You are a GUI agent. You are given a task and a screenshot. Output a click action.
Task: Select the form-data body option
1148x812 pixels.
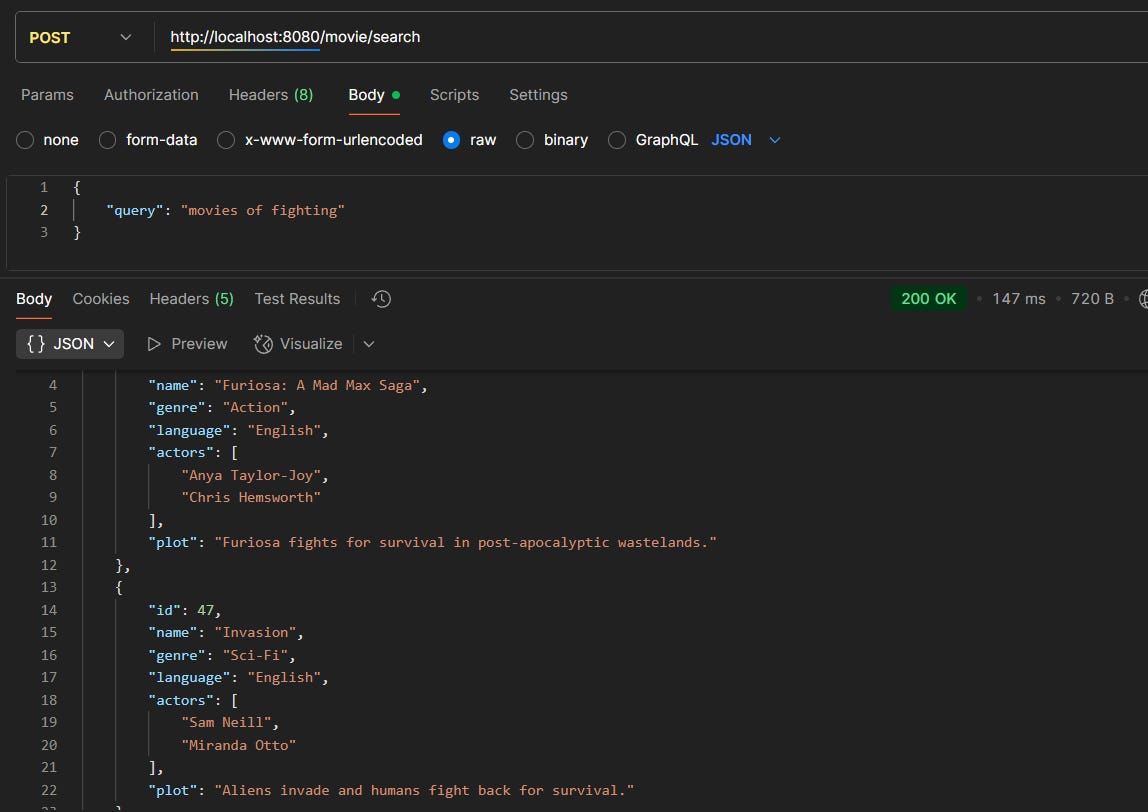coord(106,140)
